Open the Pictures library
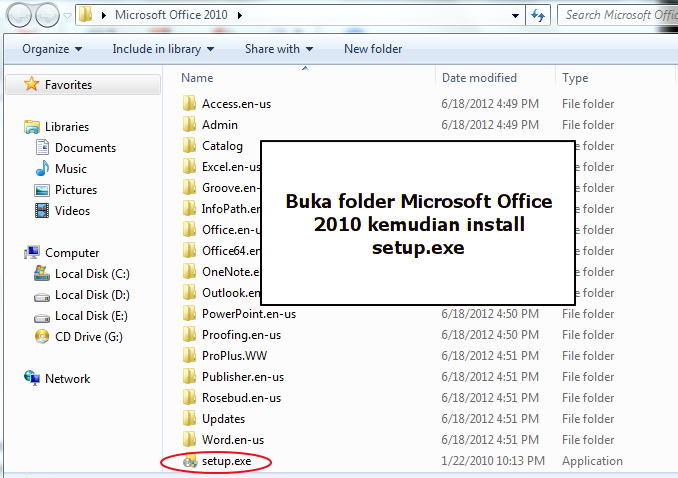 tap(76, 190)
